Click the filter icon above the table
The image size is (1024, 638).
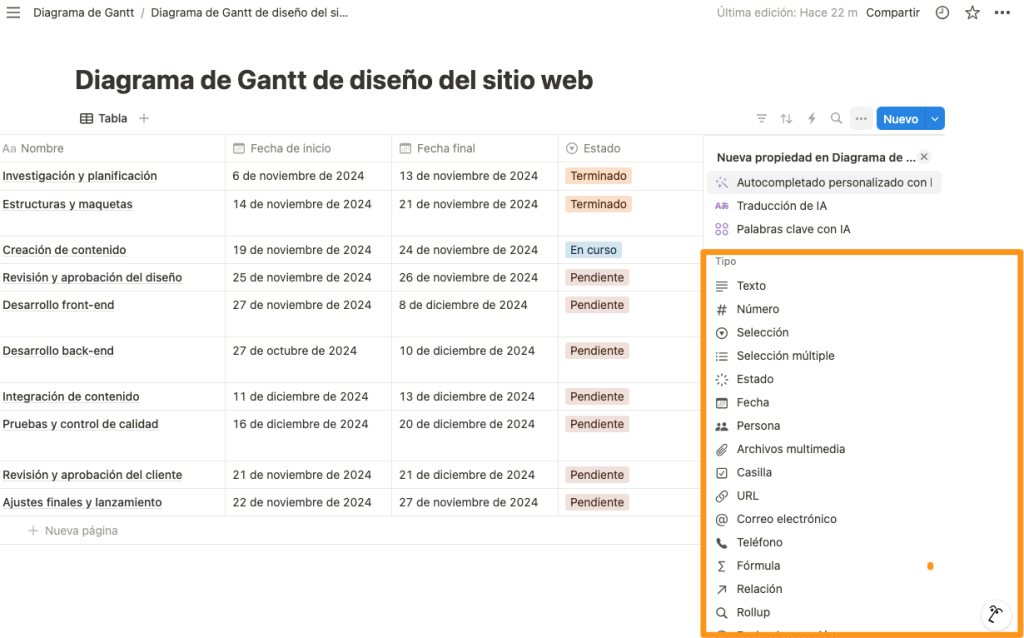click(x=761, y=118)
